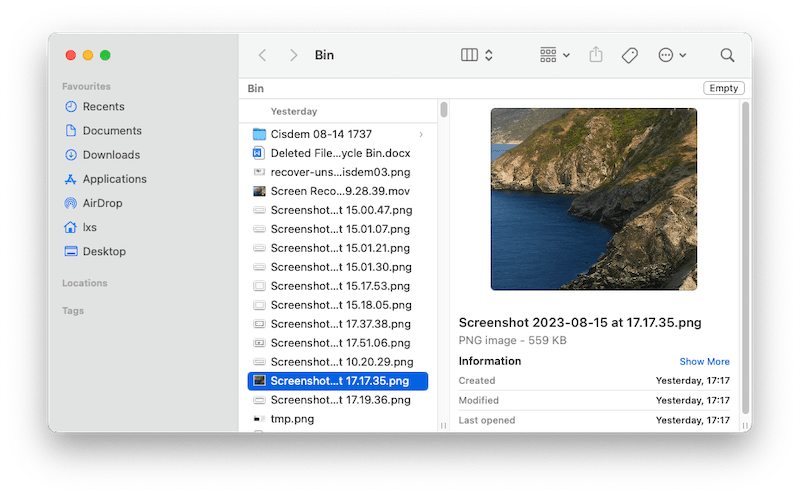Viewport: 800px width, 496px height.
Task: Click the preview image of coastline
Action: click(594, 199)
